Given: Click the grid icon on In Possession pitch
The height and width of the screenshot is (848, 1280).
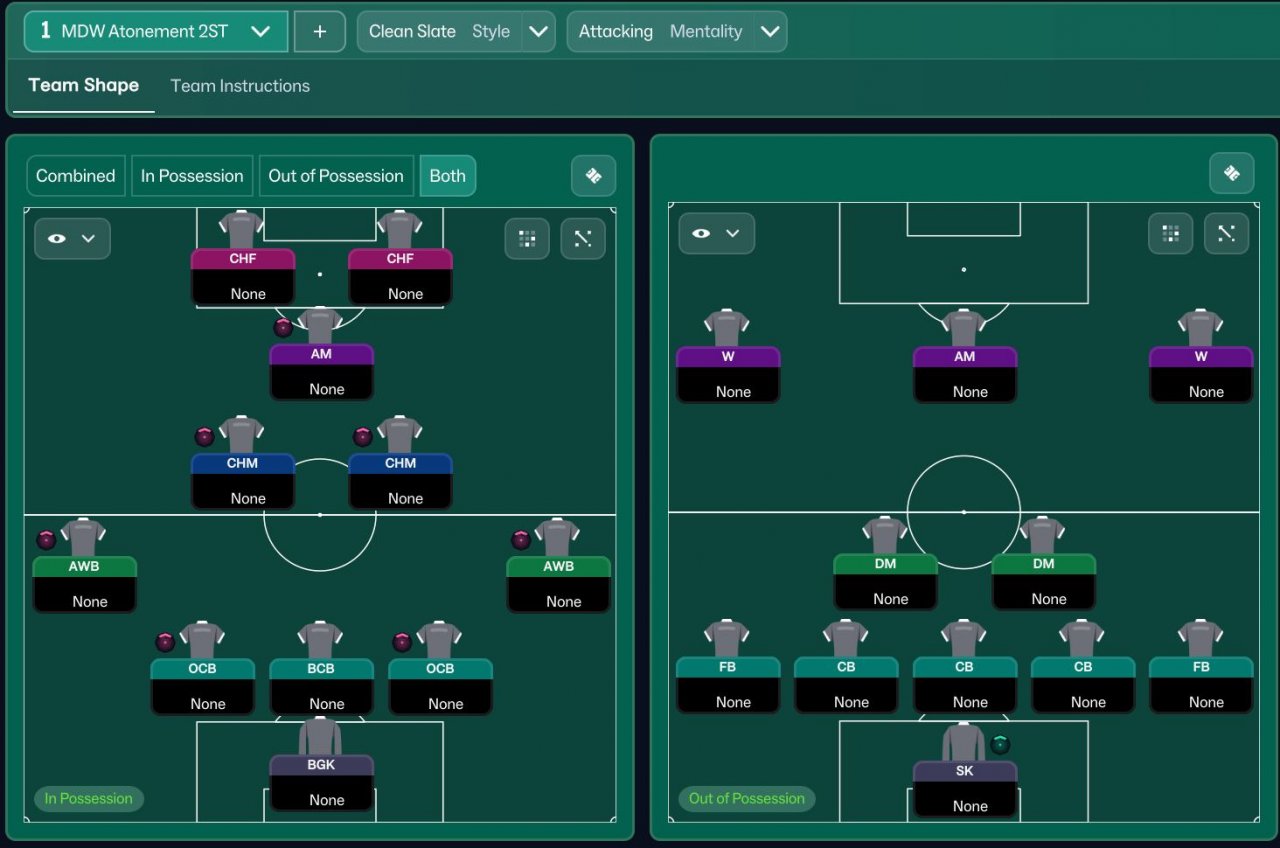Looking at the screenshot, I should tap(528, 239).
